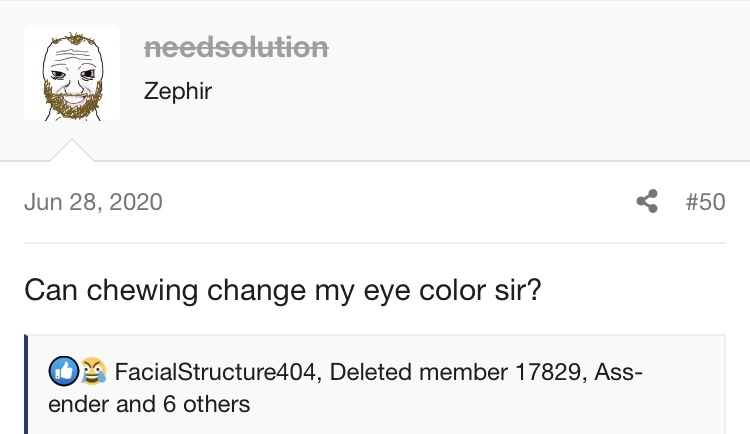Click the blue left border of the reactions bar
This screenshot has width=750, height=434.
(26, 384)
